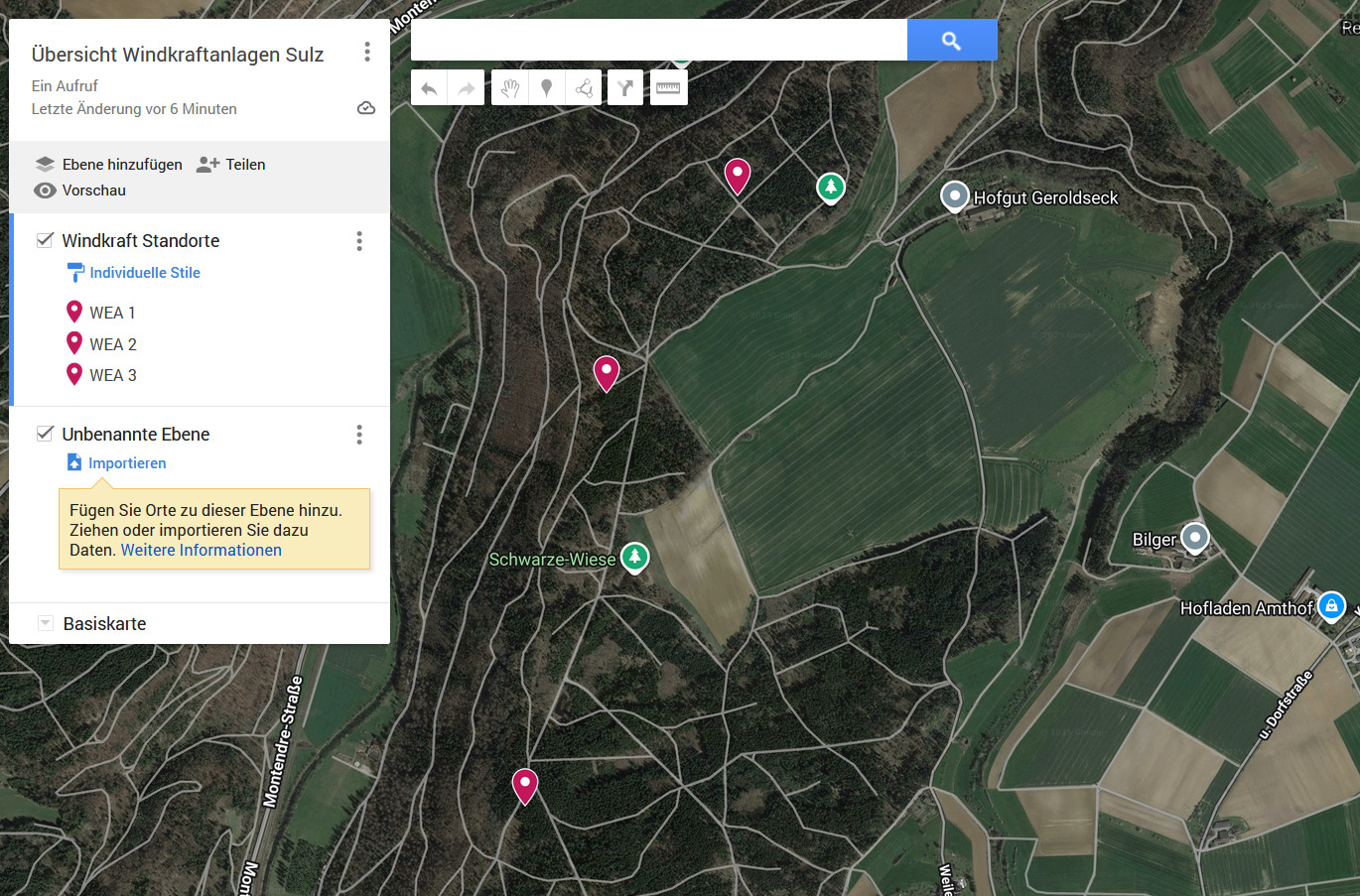Screen dimensions: 1360x896
Task: Uncheck the Unbenannte Ebene layer checkbox
Action: pyautogui.click(x=45, y=434)
